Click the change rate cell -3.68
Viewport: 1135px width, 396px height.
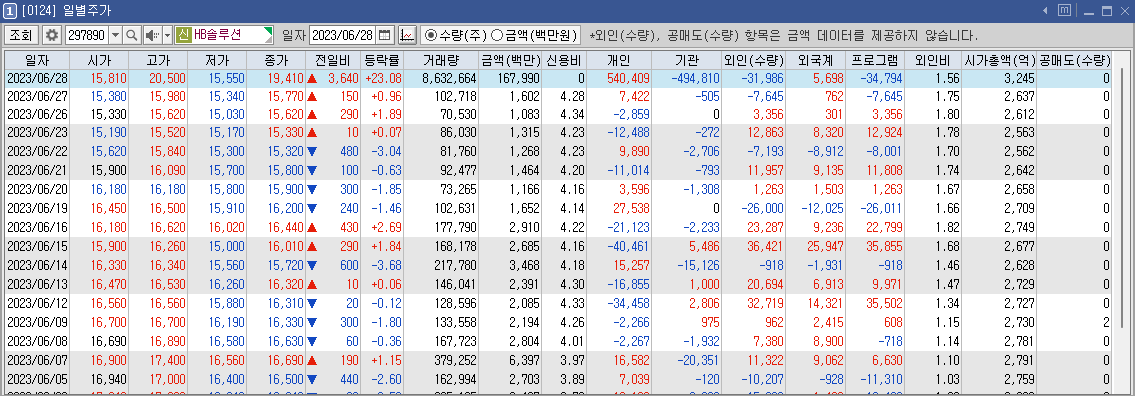(381, 265)
